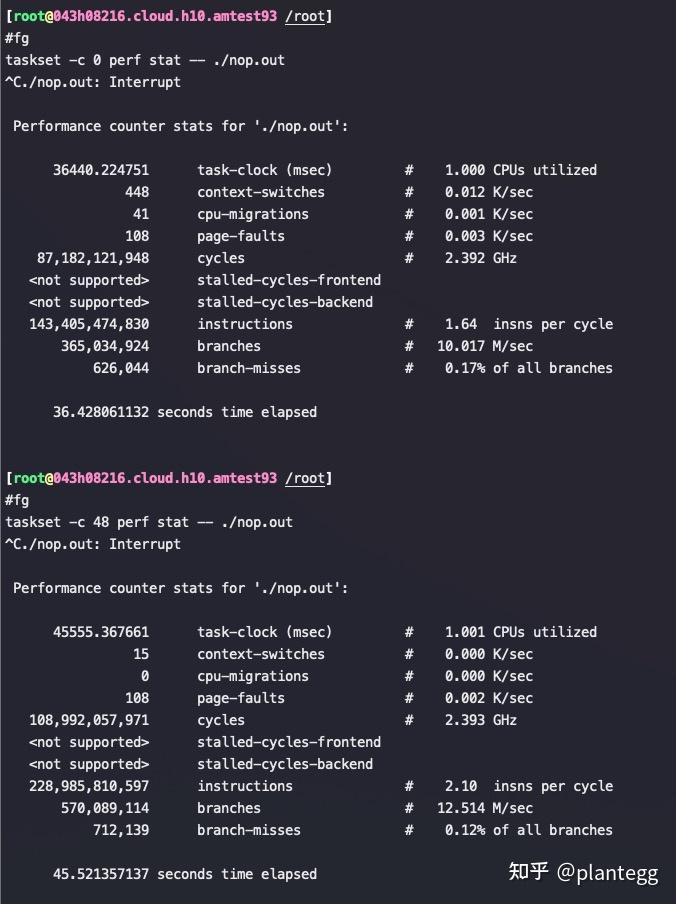This screenshot has width=676, height=904.
Task: Select the branch-misses count 626,044
Action: click(x=121, y=368)
